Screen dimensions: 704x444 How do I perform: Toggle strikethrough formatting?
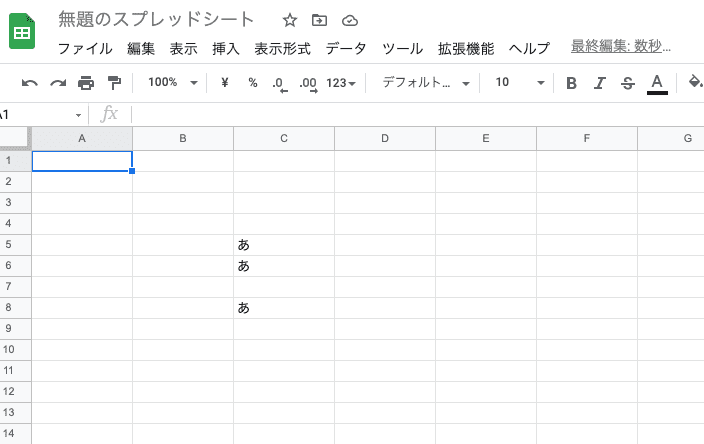point(628,83)
